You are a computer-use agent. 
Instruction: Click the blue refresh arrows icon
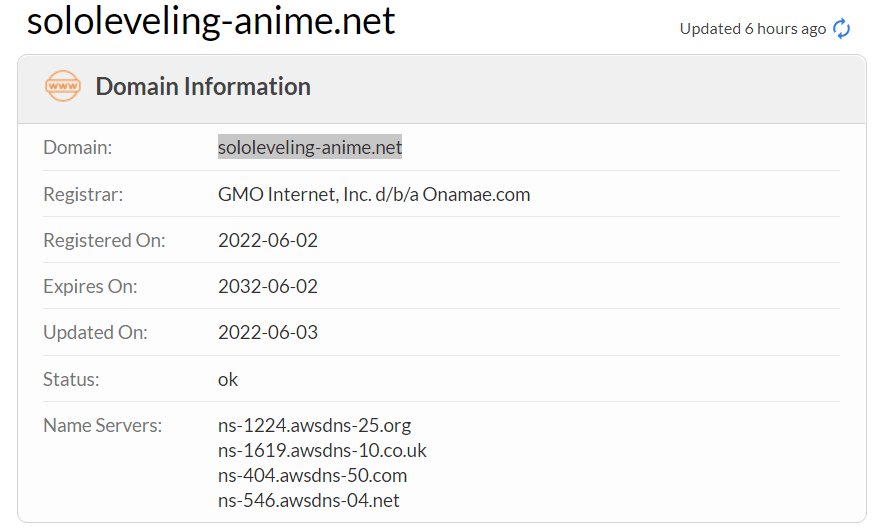tap(841, 28)
